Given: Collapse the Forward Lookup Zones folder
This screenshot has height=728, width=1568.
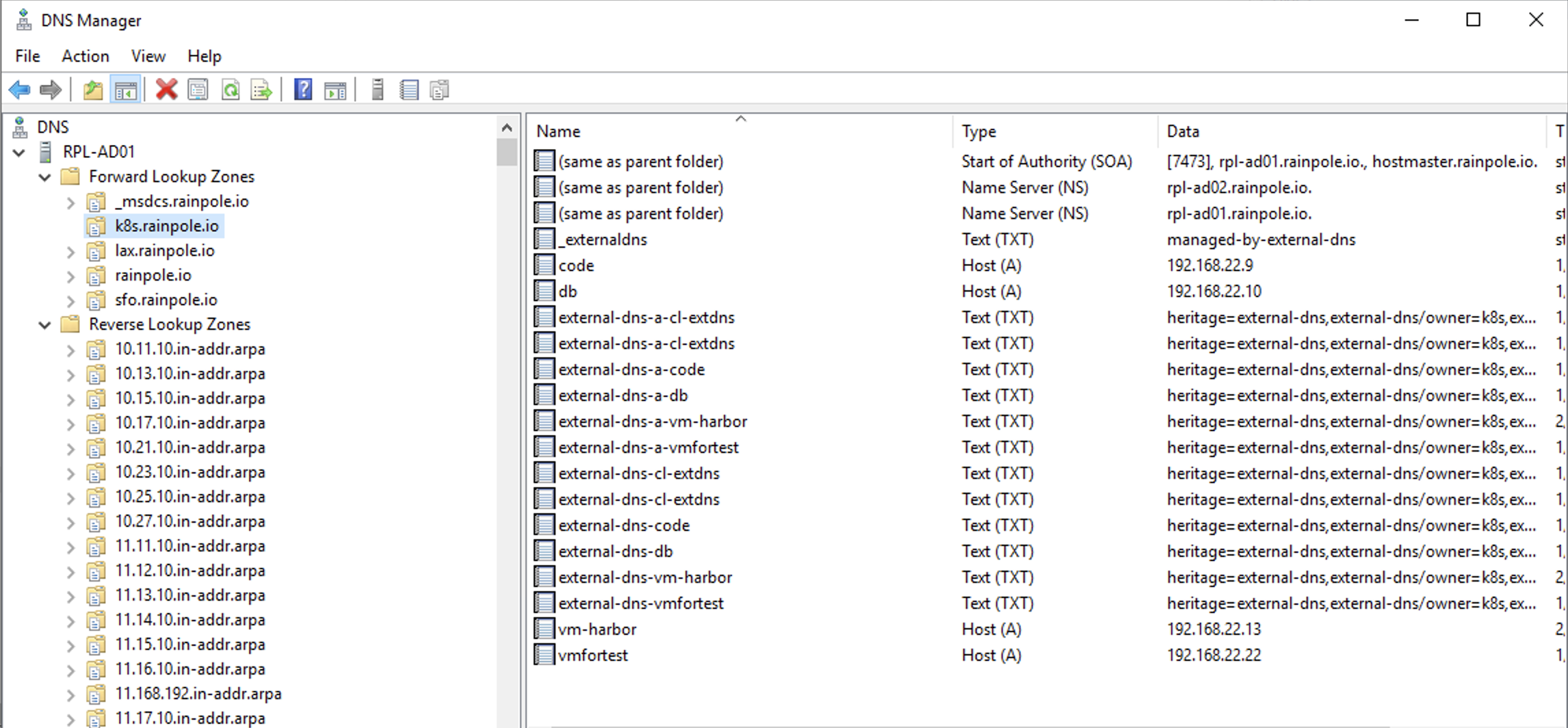Looking at the screenshot, I should [x=45, y=177].
